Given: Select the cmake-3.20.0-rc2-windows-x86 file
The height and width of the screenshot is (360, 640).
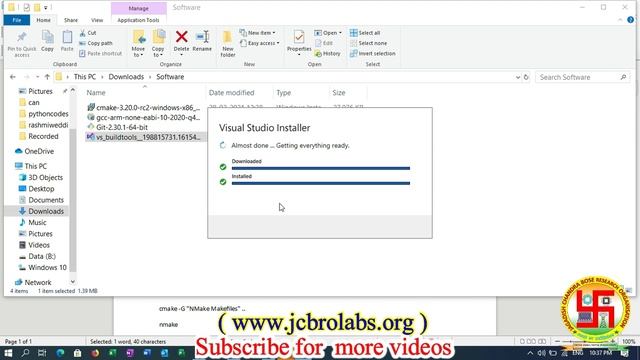Looking at the screenshot, I should click(x=144, y=108).
